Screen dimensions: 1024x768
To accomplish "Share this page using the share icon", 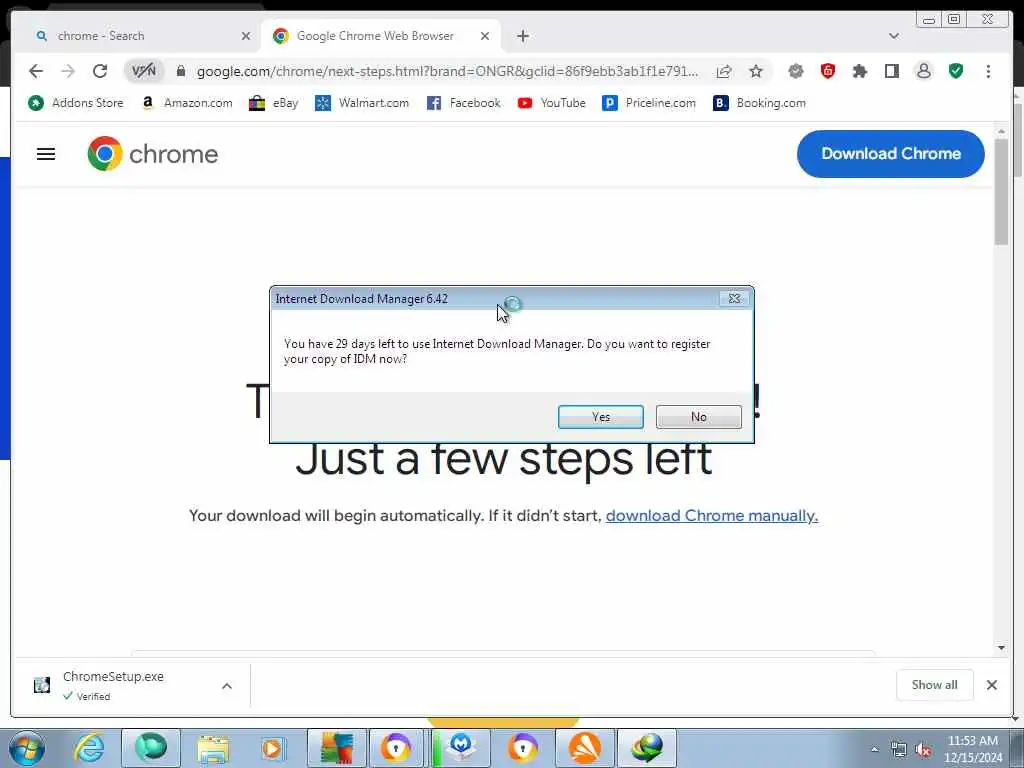I will 724,71.
